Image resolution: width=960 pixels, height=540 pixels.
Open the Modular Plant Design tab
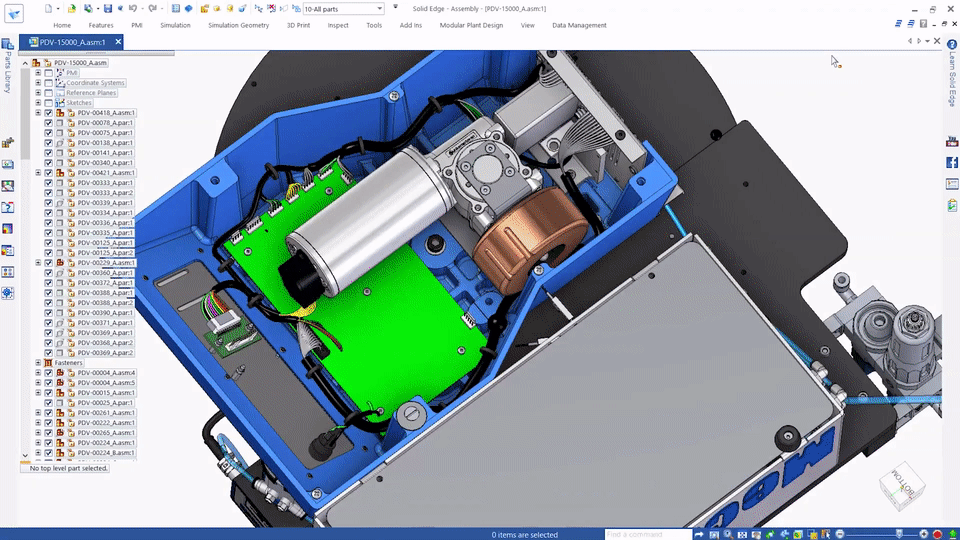pyautogui.click(x=471, y=25)
